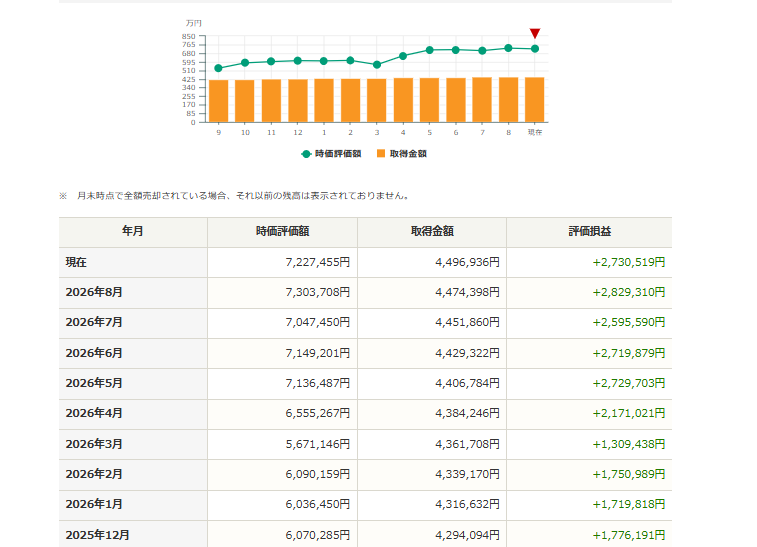Click the value 7,047,450円

318,322
